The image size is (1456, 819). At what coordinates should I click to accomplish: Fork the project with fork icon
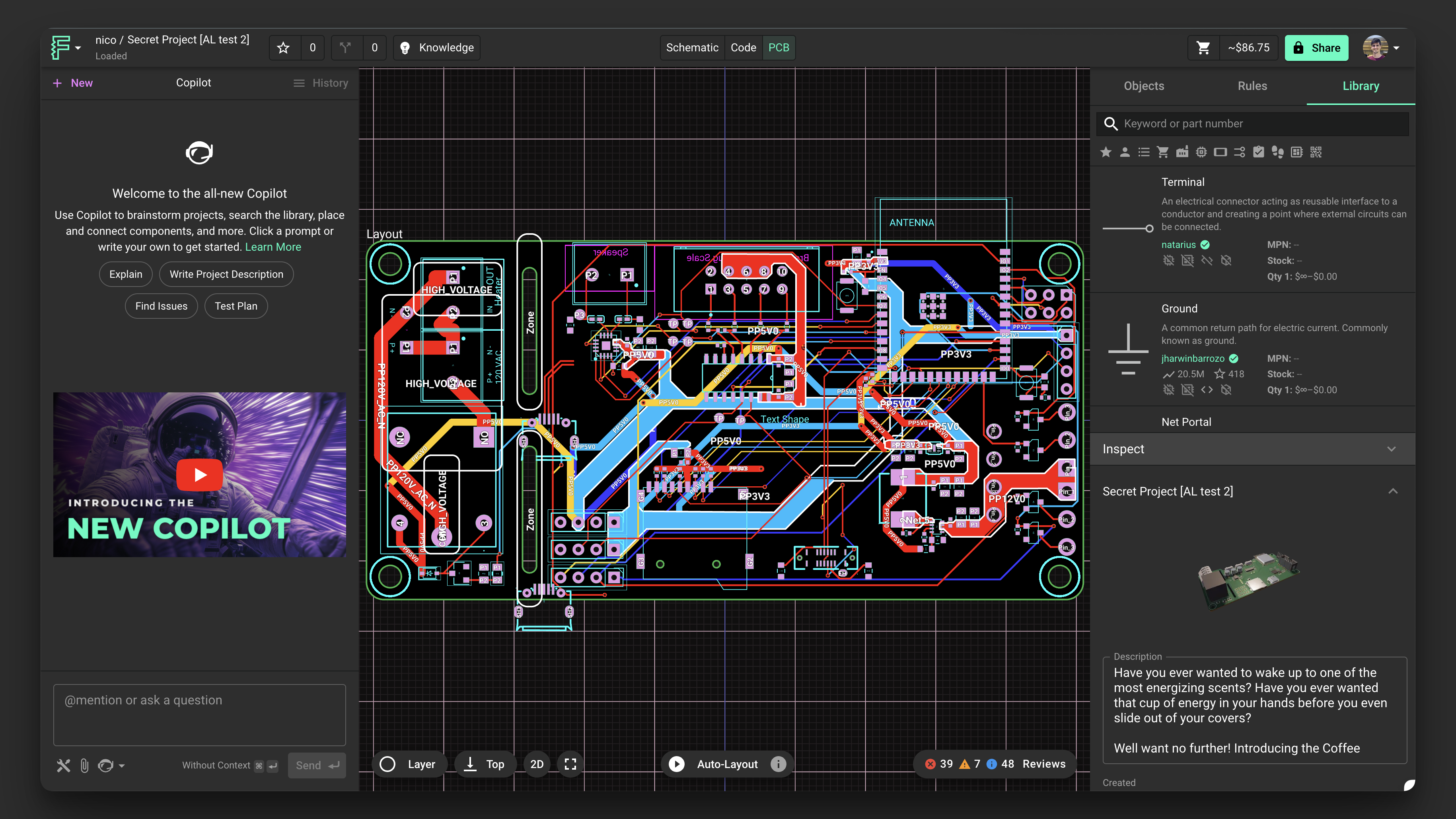[345, 47]
